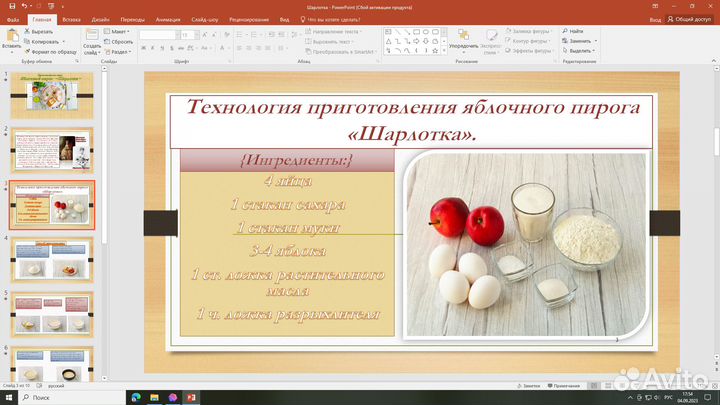Select slide 2 thumbnail in panel
The height and width of the screenshot is (405, 720).
tap(52, 150)
